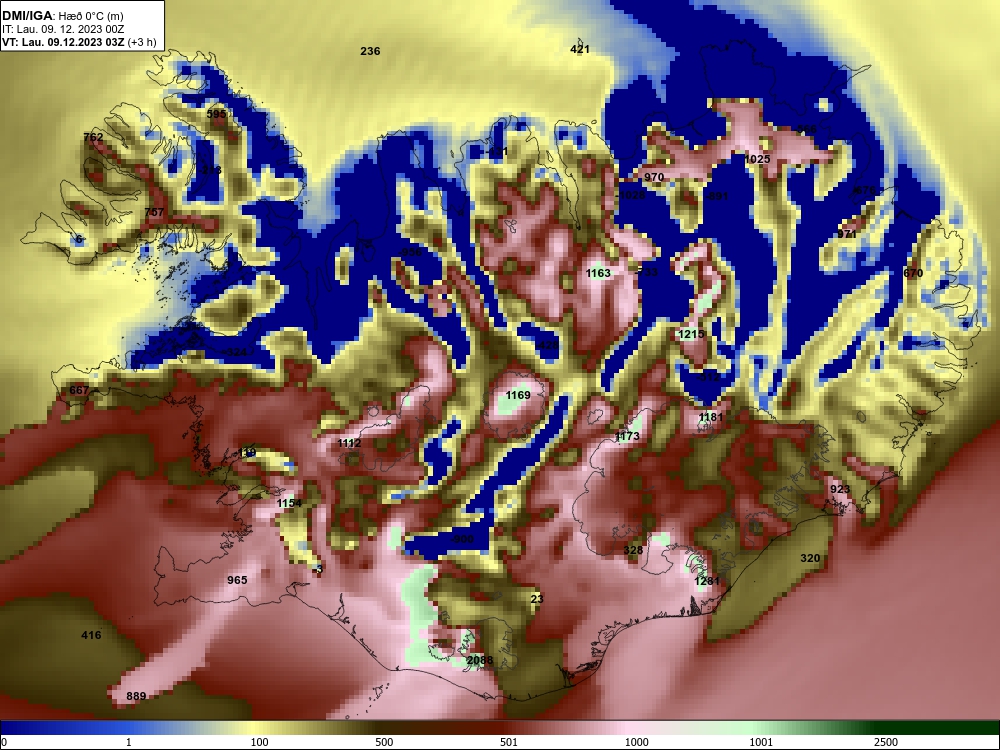Click the 'VT: Lau. 09.12.2023 03Z (+3 h)' line
The image size is (1000, 750).
click(79, 42)
